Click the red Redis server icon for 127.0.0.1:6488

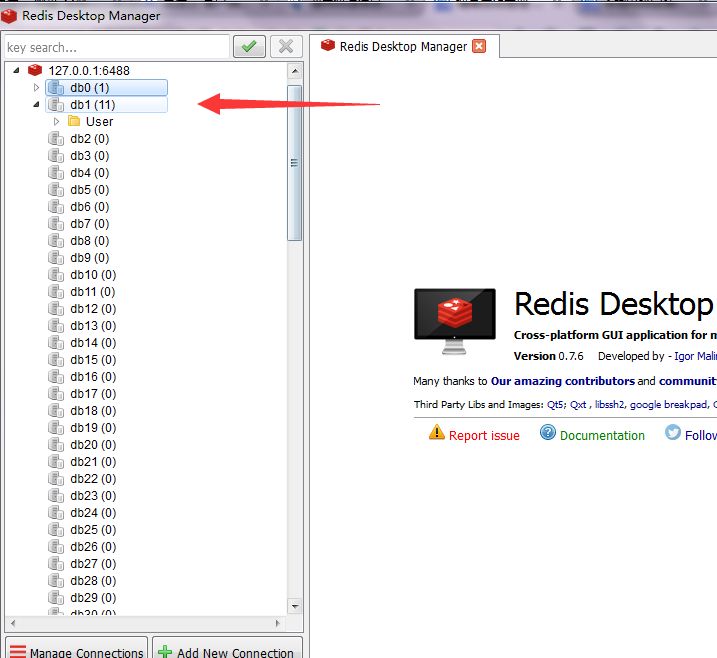[x=35, y=70]
